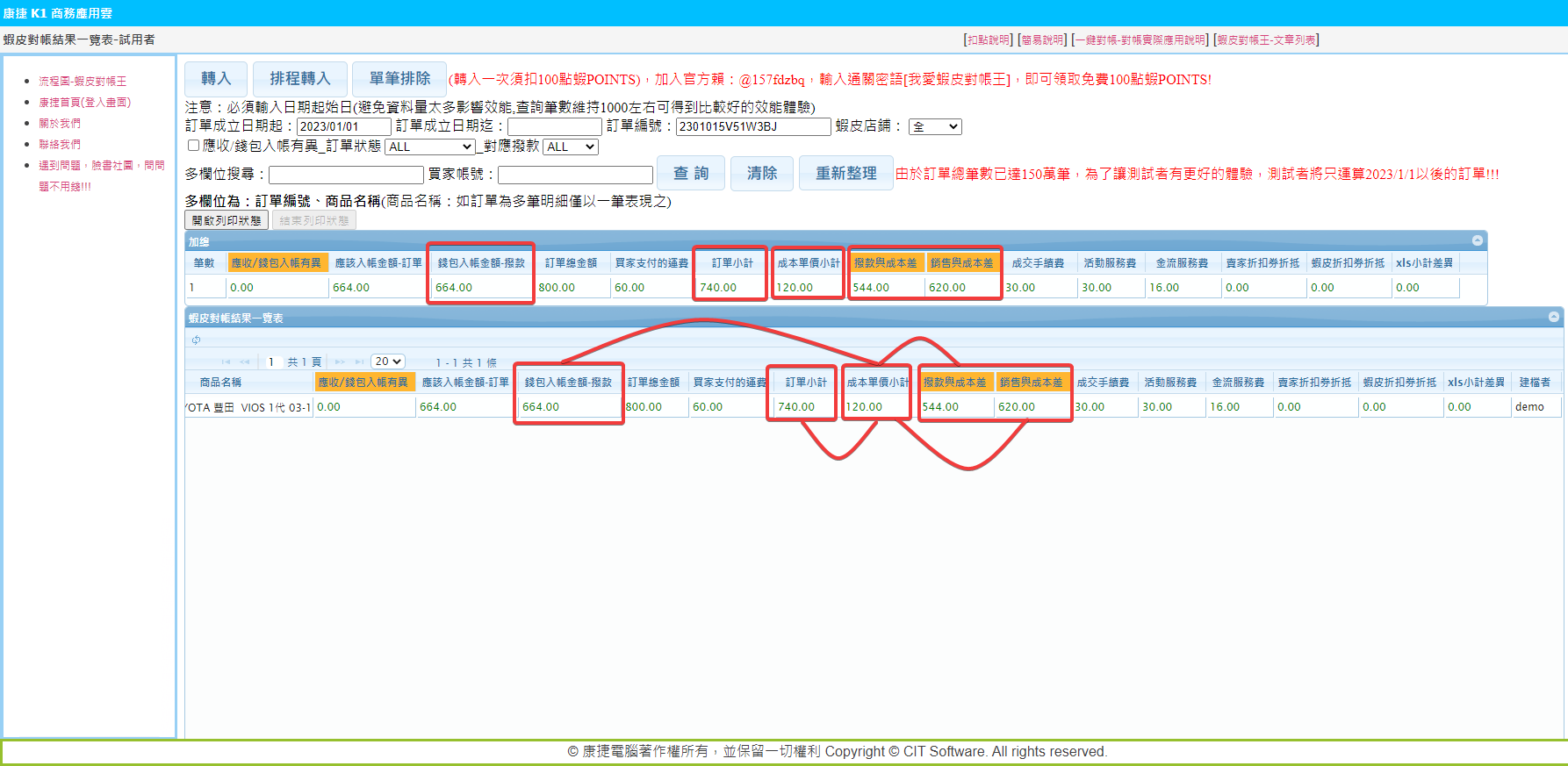Screen dimensions: 1568x766
Task: Go to next page in pager
Action: (340, 362)
